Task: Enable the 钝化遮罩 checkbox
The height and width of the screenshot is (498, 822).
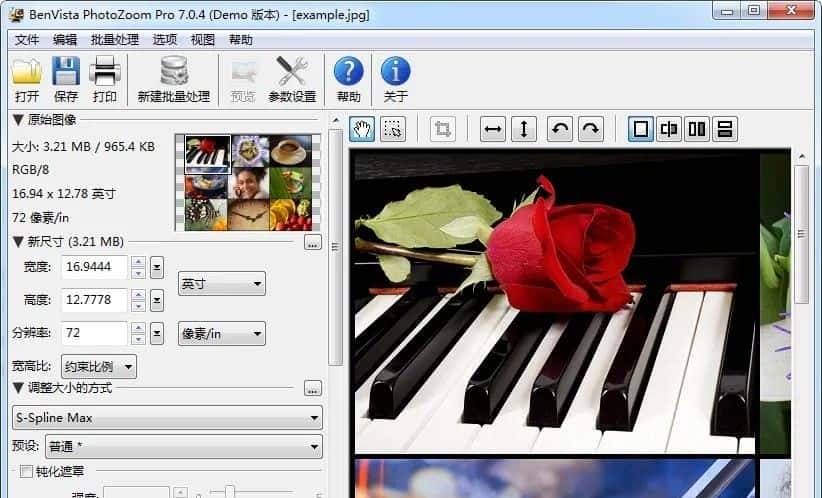Action: click(x=27, y=471)
